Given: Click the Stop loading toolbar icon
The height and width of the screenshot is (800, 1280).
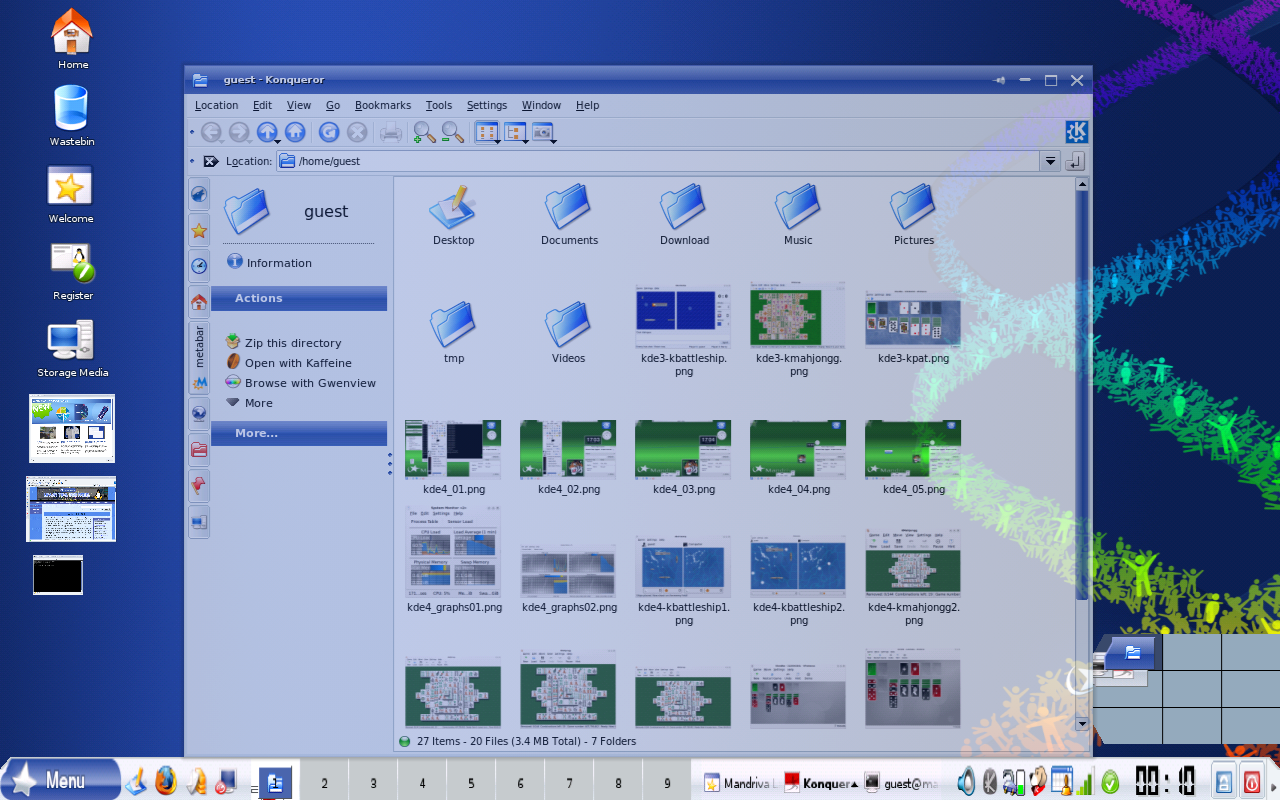Looking at the screenshot, I should pyautogui.click(x=357, y=132).
